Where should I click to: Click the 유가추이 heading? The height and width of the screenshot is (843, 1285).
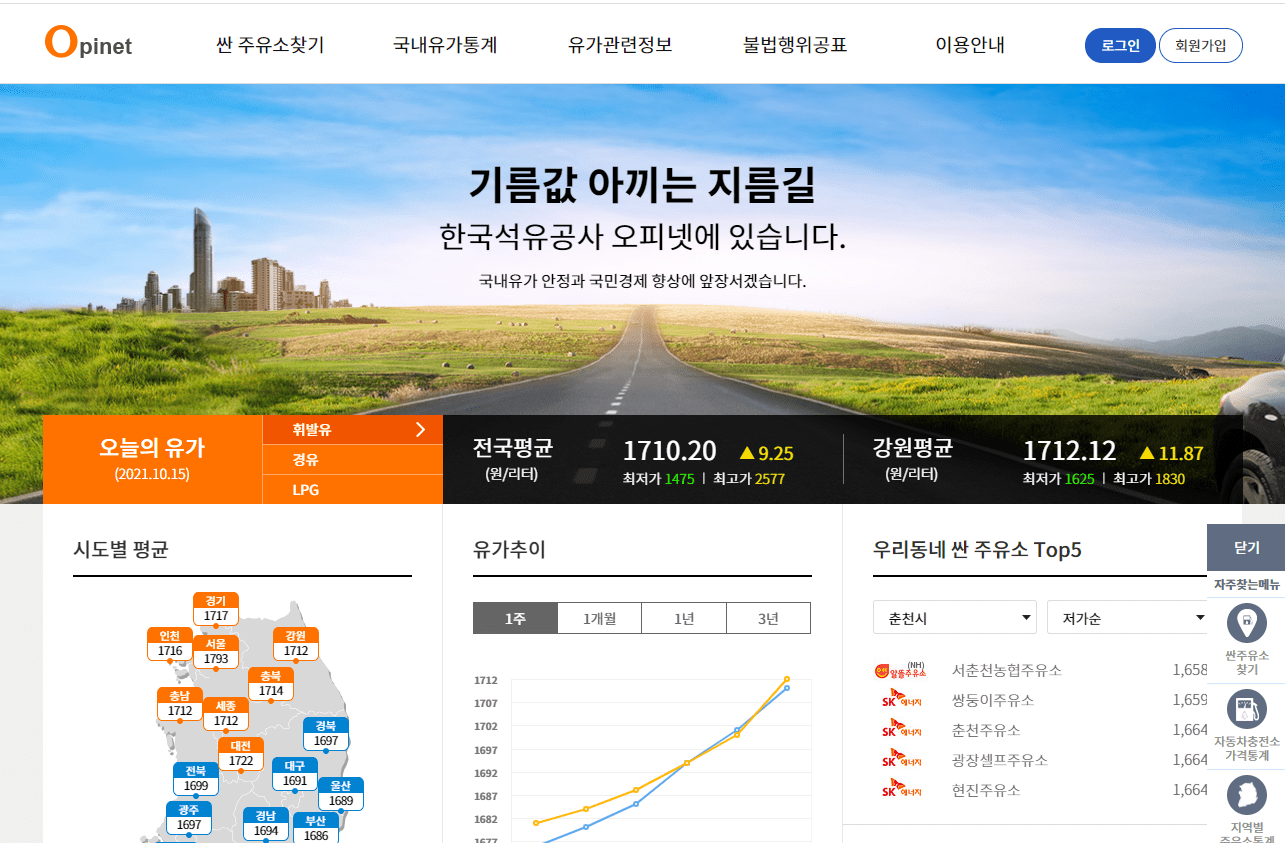[509, 549]
